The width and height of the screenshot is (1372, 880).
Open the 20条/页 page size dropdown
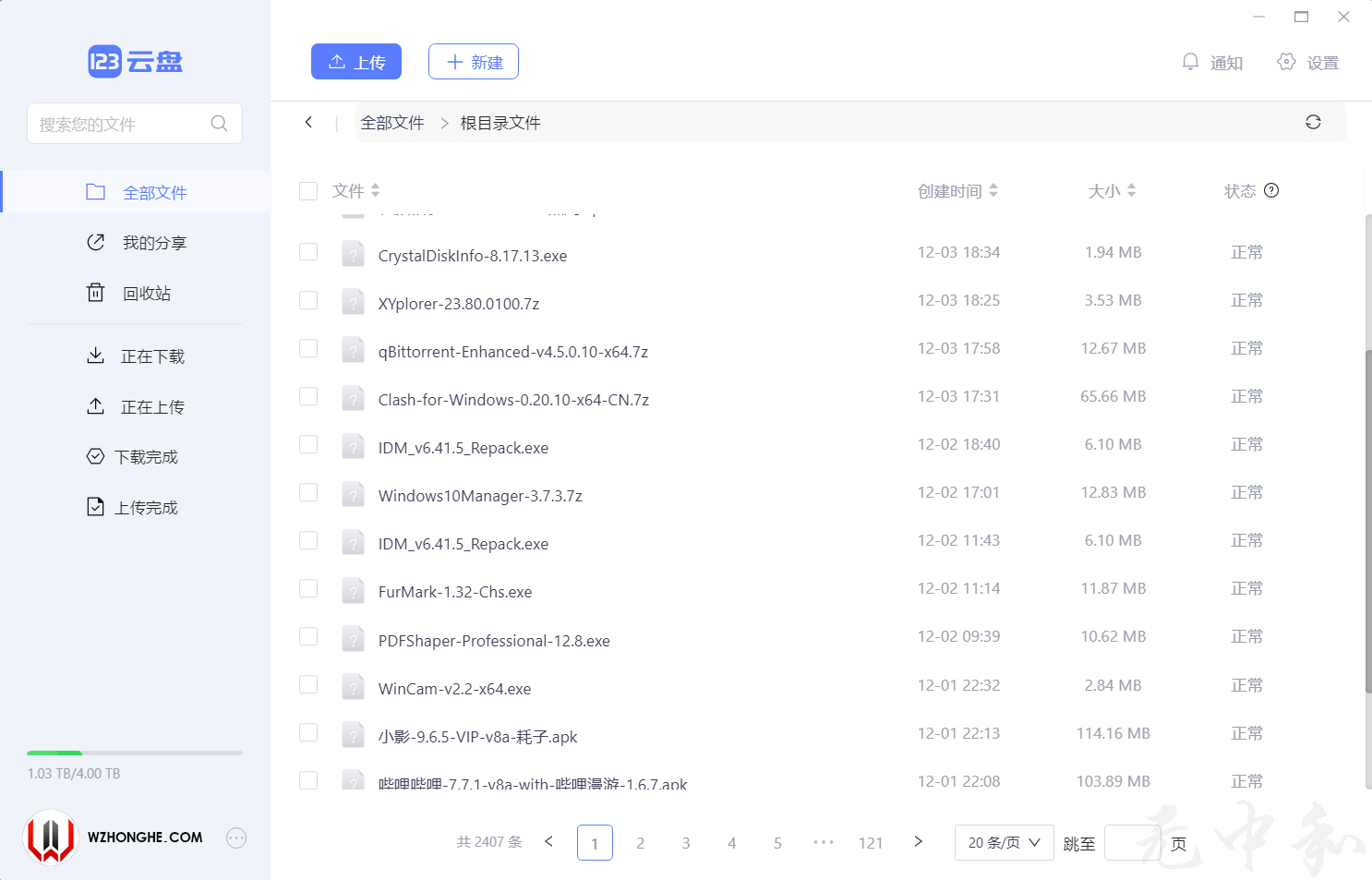[1004, 842]
